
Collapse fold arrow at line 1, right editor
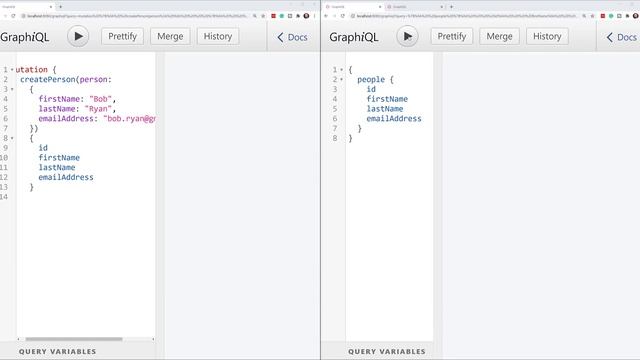[341, 70]
